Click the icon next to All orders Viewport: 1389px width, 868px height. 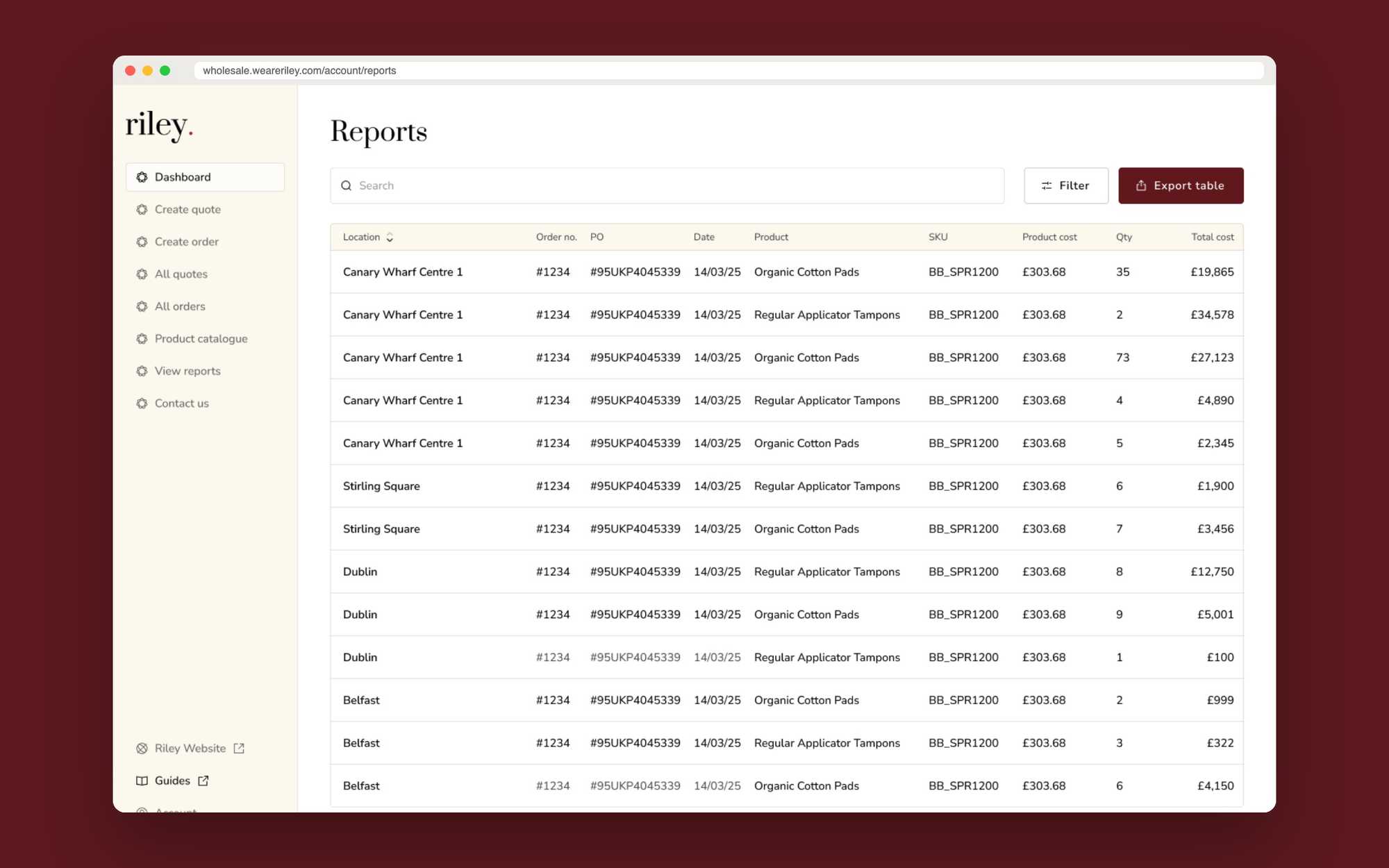point(142,306)
